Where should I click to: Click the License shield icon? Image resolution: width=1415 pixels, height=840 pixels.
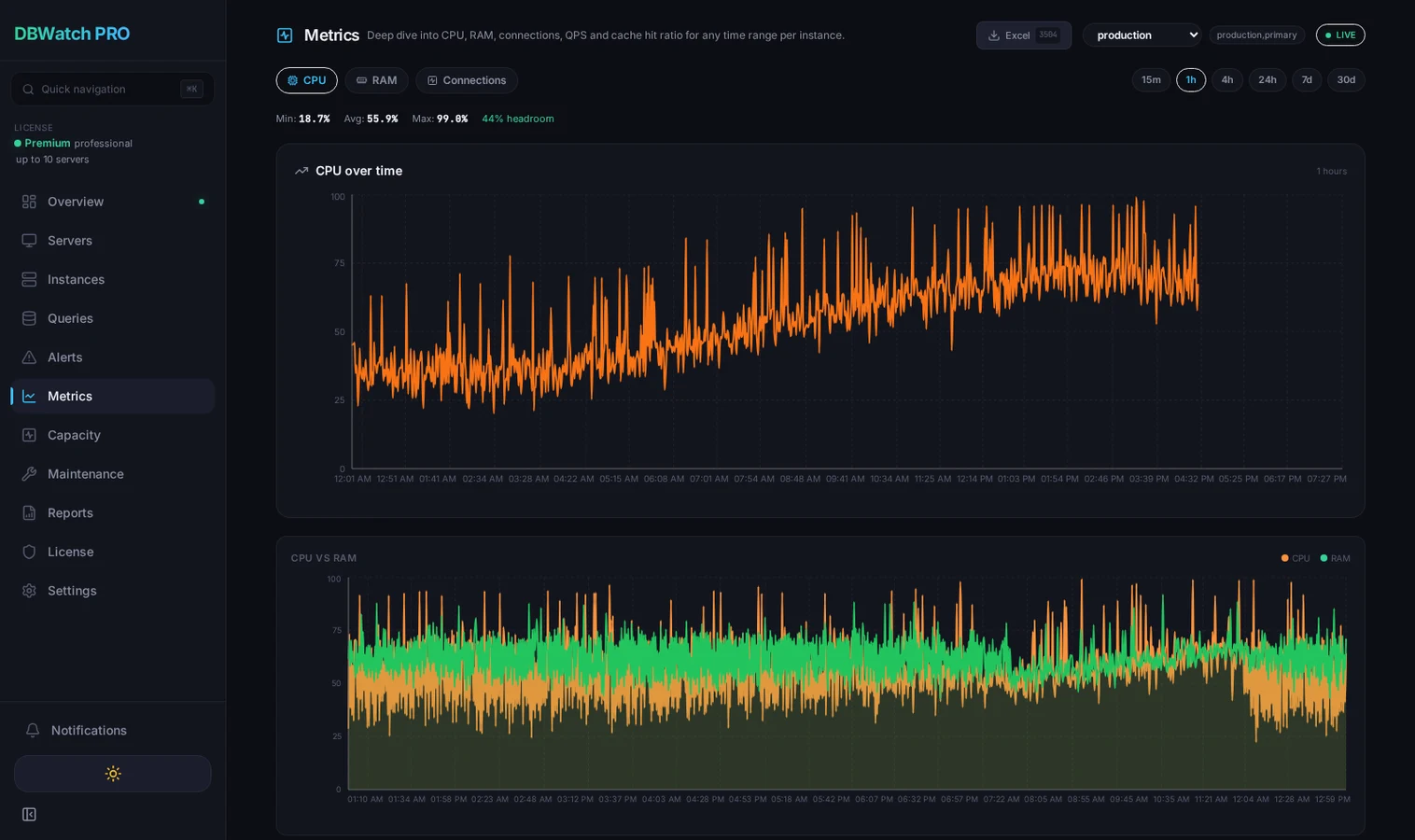[x=29, y=552]
